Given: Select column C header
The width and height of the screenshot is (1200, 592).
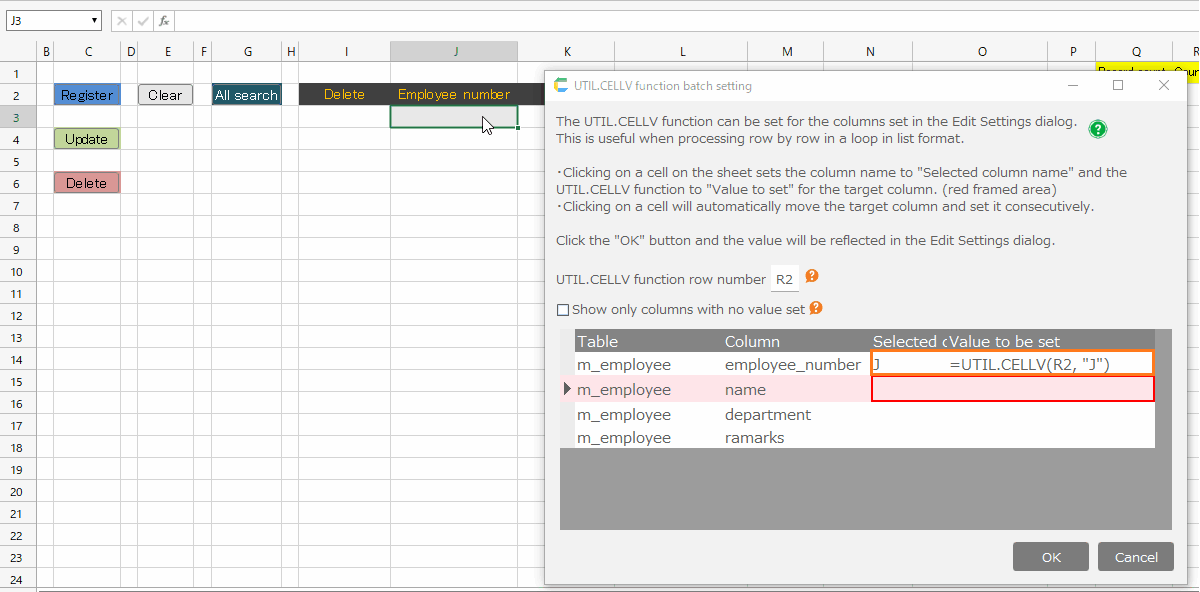Looking at the screenshot, I should tap(88, 51).
